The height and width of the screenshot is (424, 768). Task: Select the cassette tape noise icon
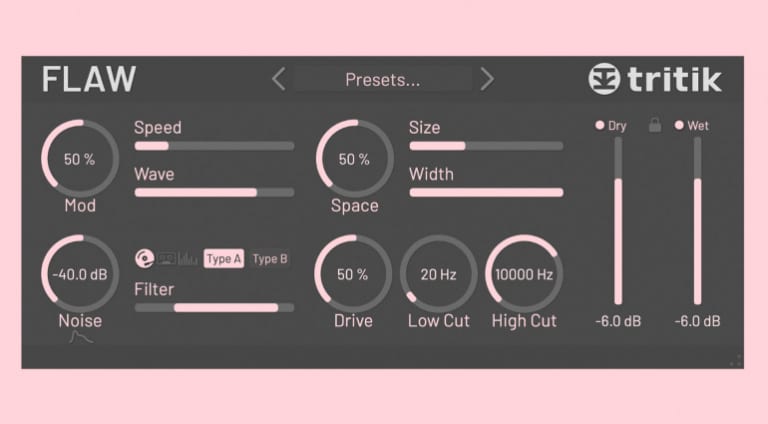click(x=166, y=259)
